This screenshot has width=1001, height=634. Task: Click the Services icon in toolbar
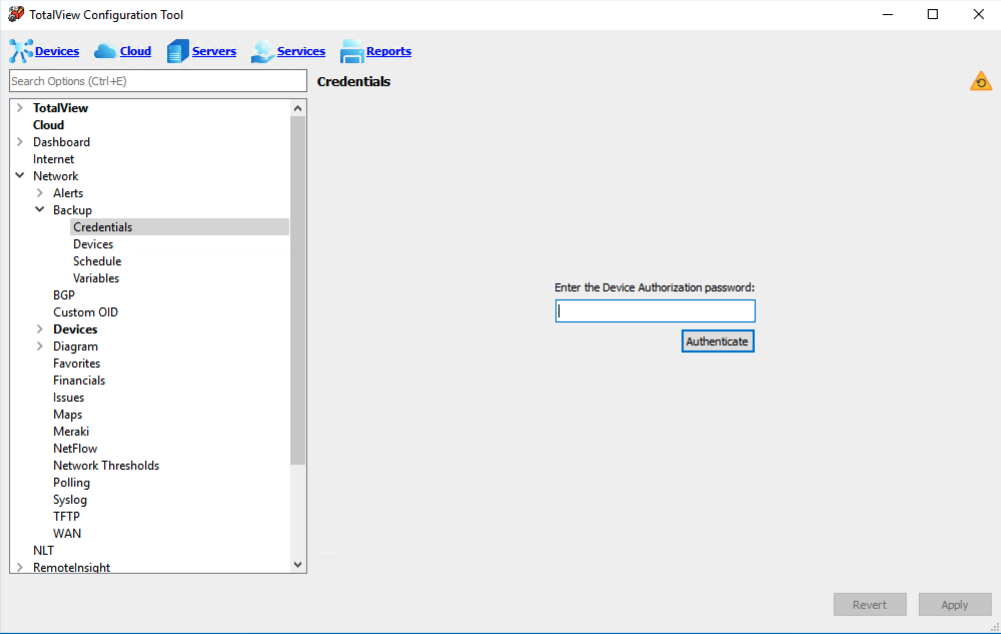pos(262,51)
